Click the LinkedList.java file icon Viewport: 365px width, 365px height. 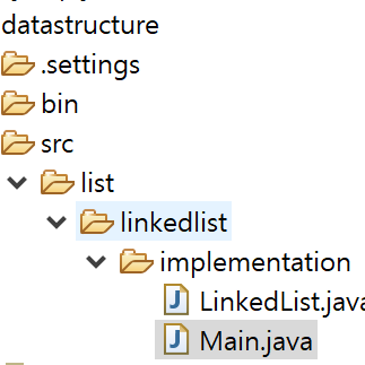tap(176, 299)
